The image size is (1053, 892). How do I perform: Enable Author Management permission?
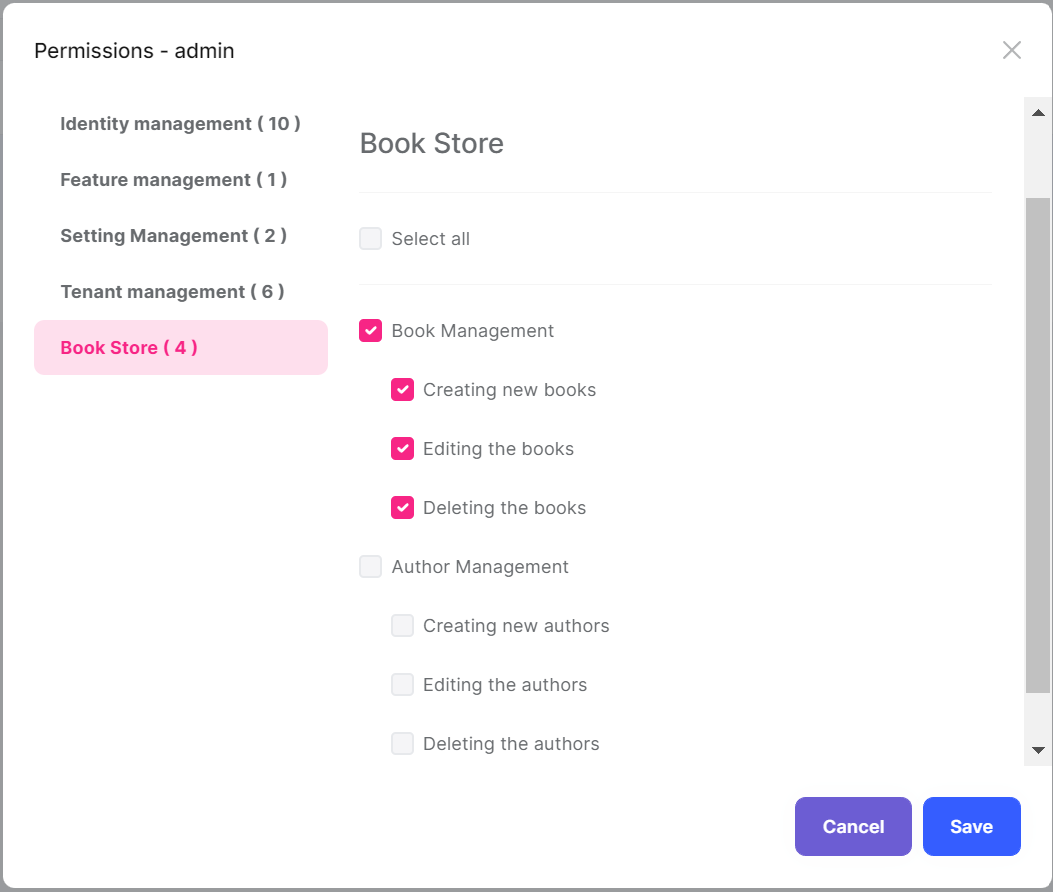point(370,566)
